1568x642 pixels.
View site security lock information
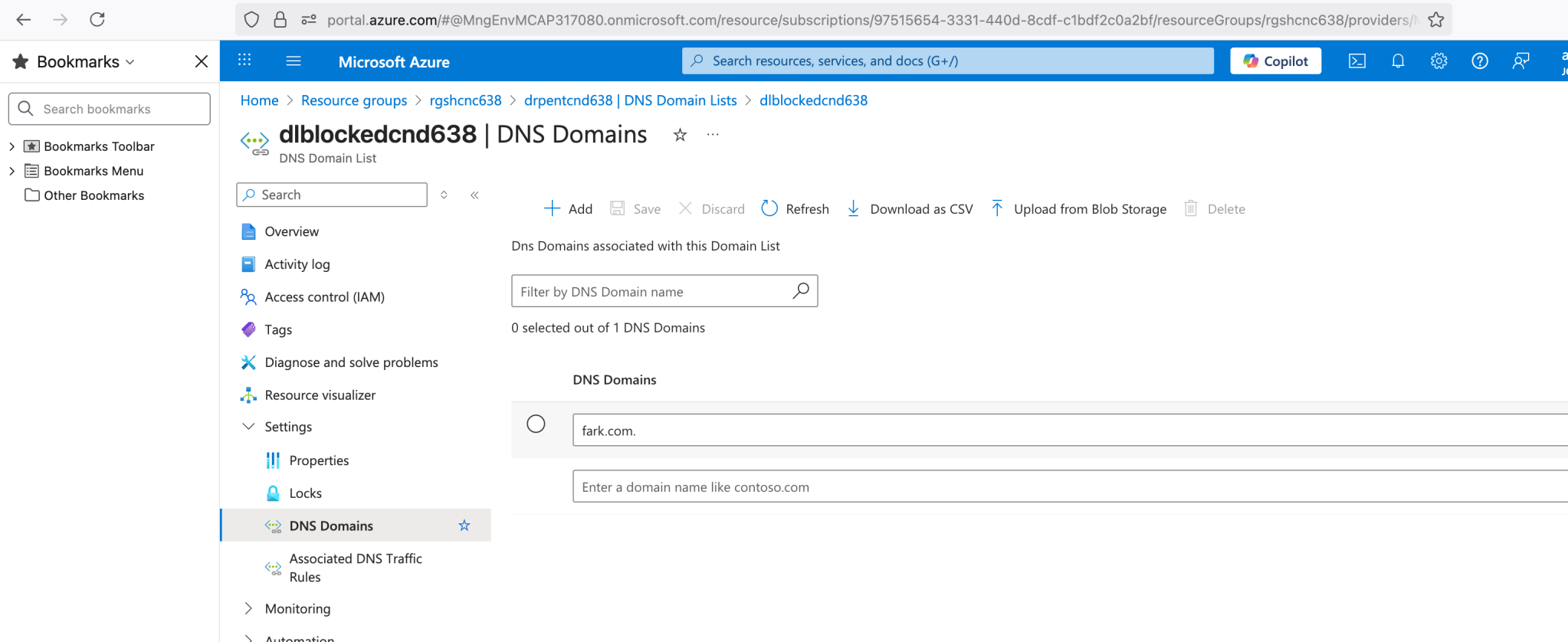[x=280, y=20]
